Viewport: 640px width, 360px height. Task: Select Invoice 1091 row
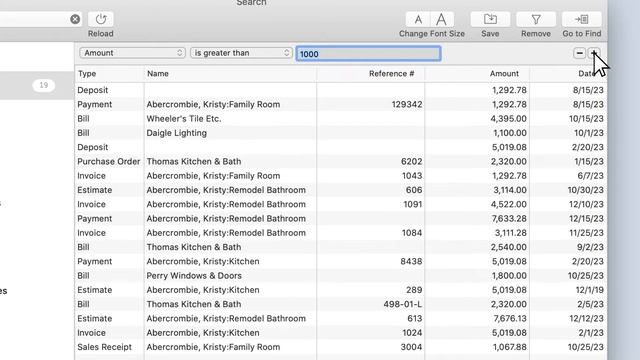click(x=341, y=204)
